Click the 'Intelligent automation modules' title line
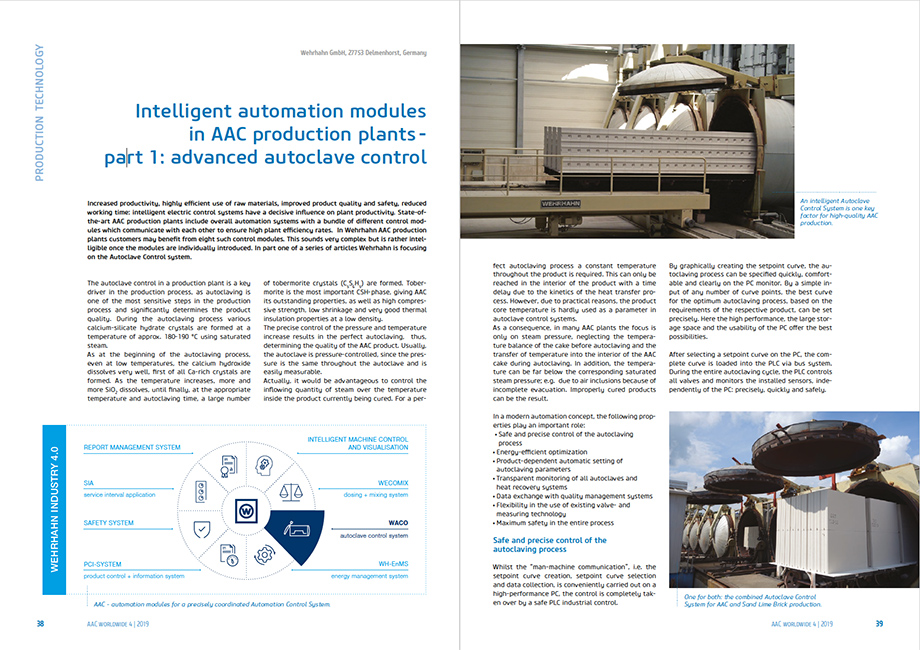This screenshot has height=650, width=920. point(280,111)
